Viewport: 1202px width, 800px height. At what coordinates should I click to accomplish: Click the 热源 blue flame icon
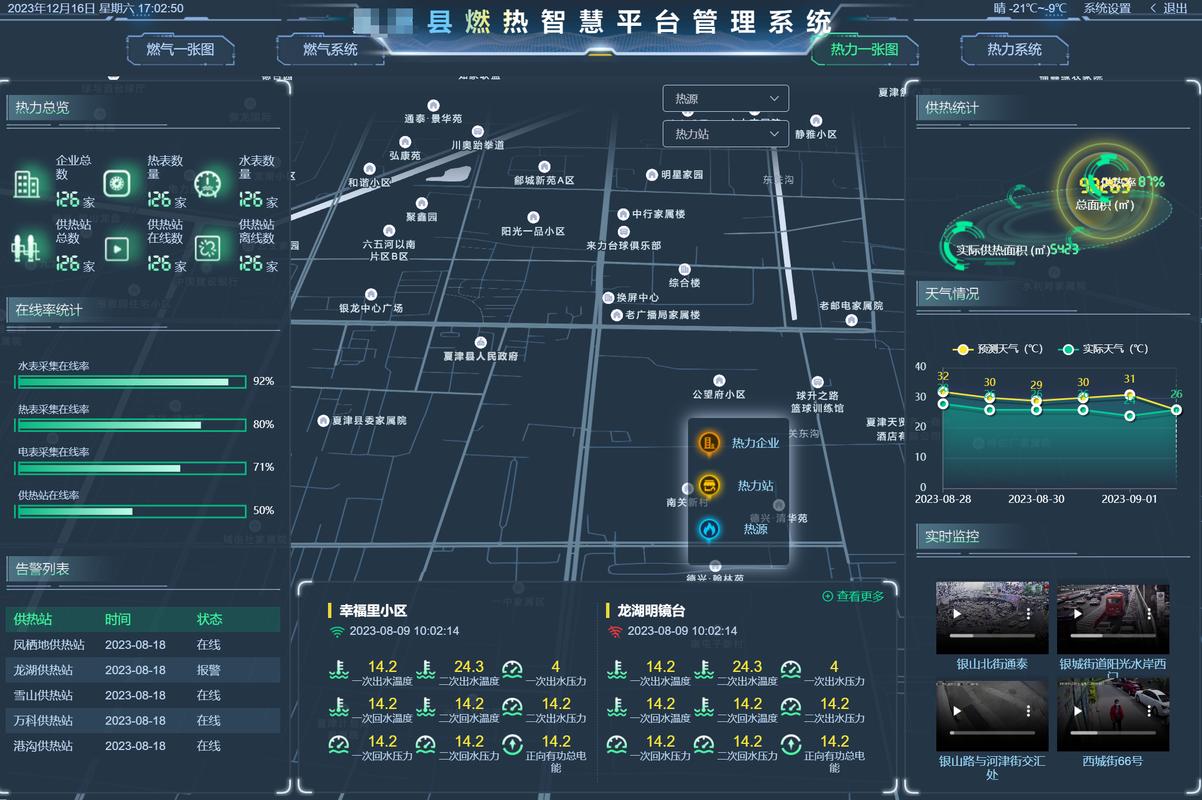click(709, 529)
